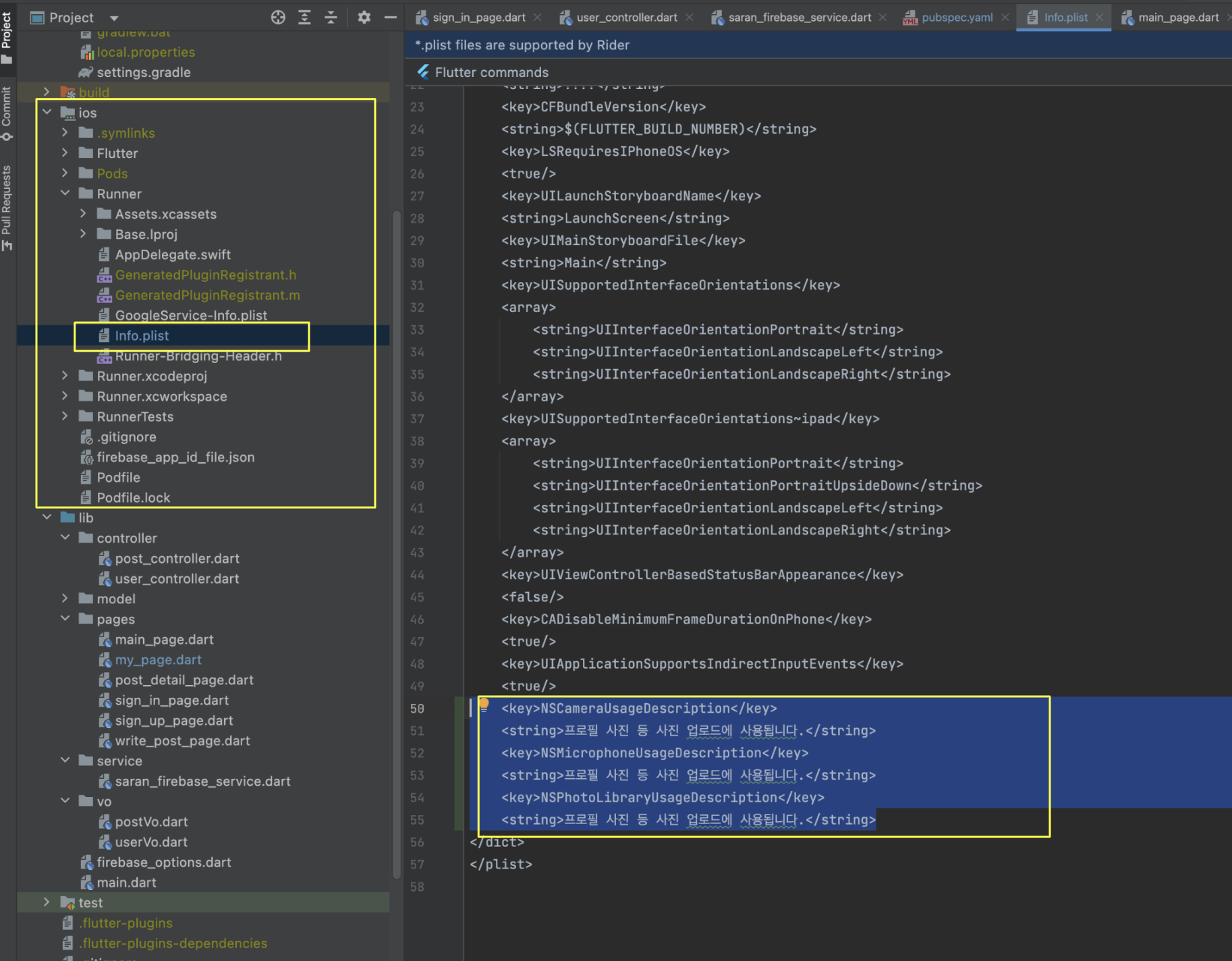Click line number 50 in gutter
This screenshot has width=1232, height=961.
pyautogui.click(x=417, y=709)
